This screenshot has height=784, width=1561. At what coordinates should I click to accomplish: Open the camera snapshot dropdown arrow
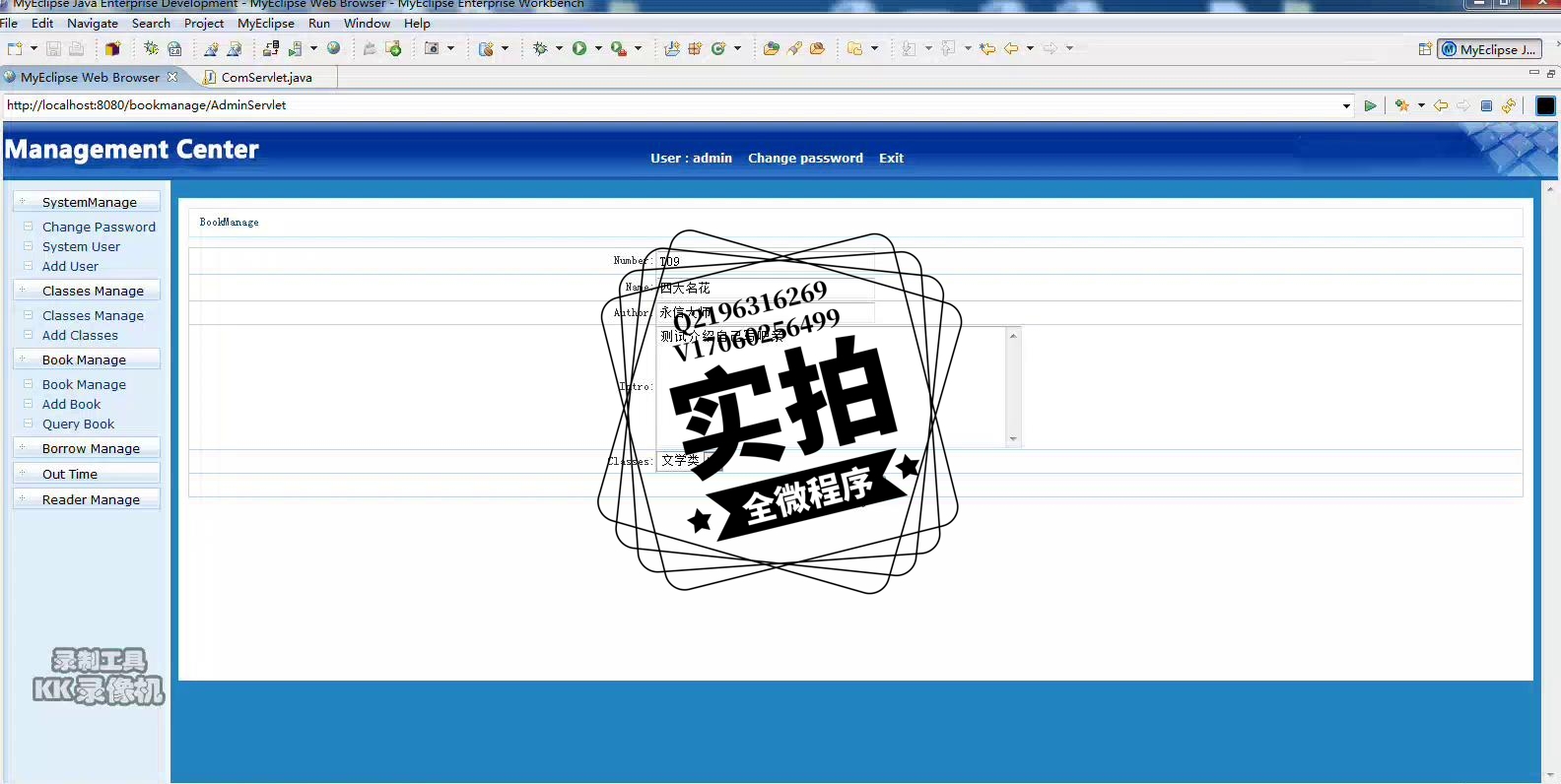coord(451,48)
